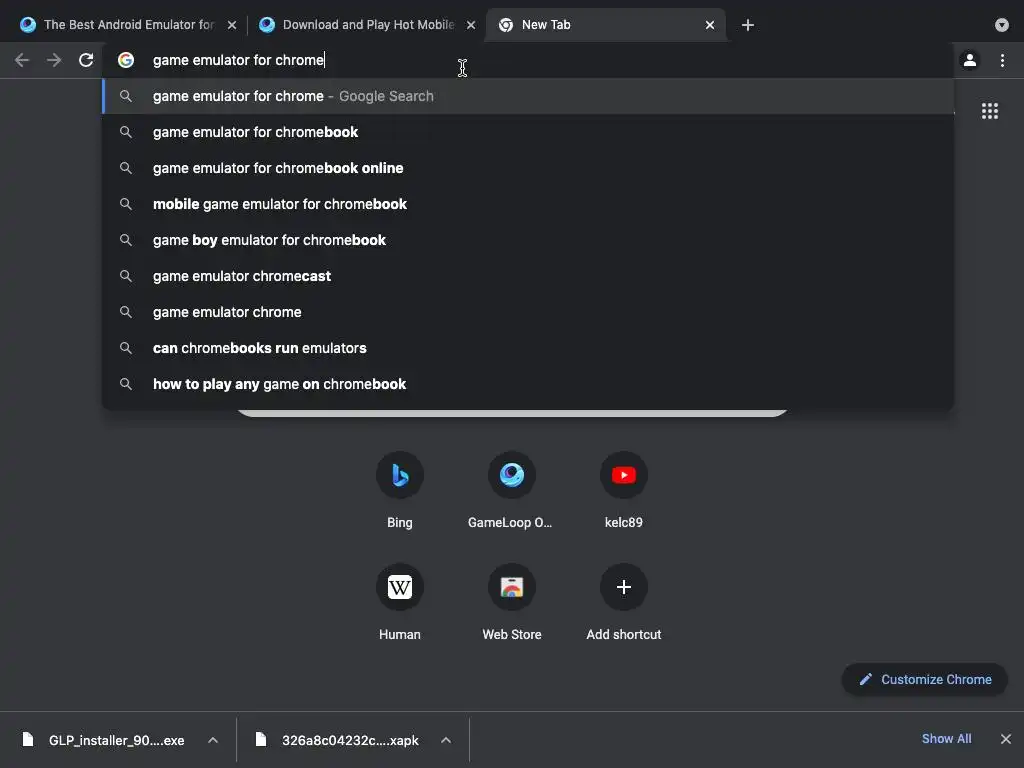Choose 'game emulator chromecast' suggestion
Screen dimensions: 1024x768
(528, 276)
